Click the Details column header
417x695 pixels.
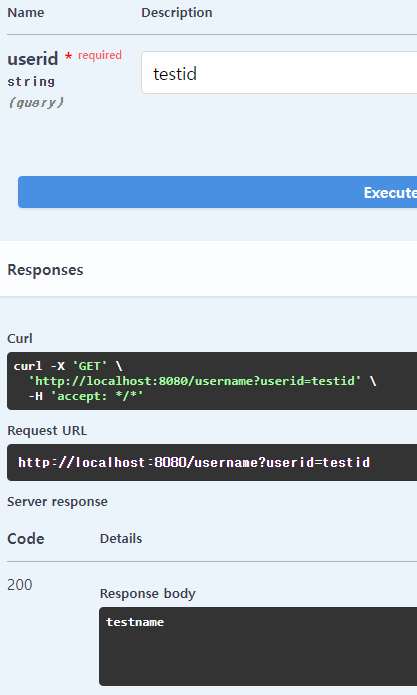(x=121, y=539)
